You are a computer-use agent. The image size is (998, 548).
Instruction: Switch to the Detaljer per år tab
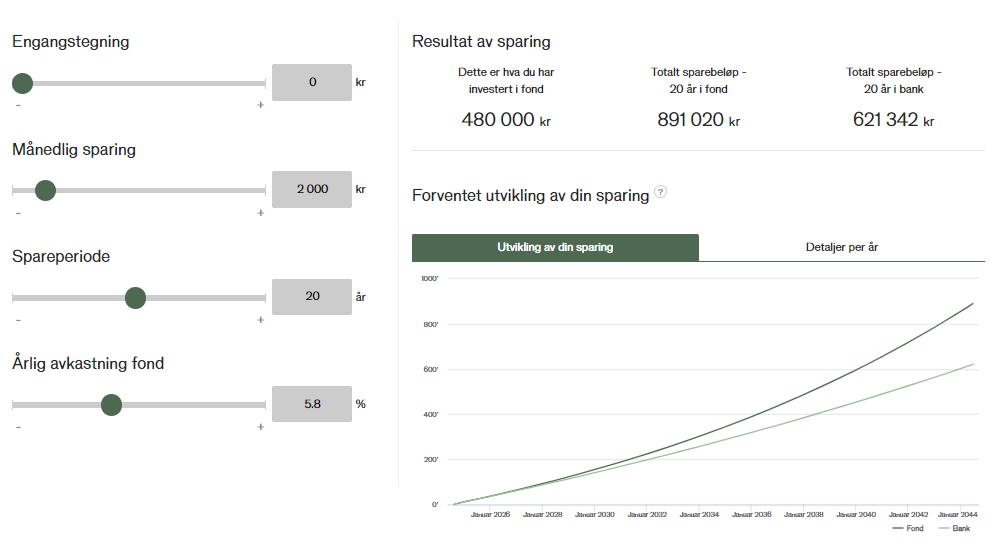[841, 247]
